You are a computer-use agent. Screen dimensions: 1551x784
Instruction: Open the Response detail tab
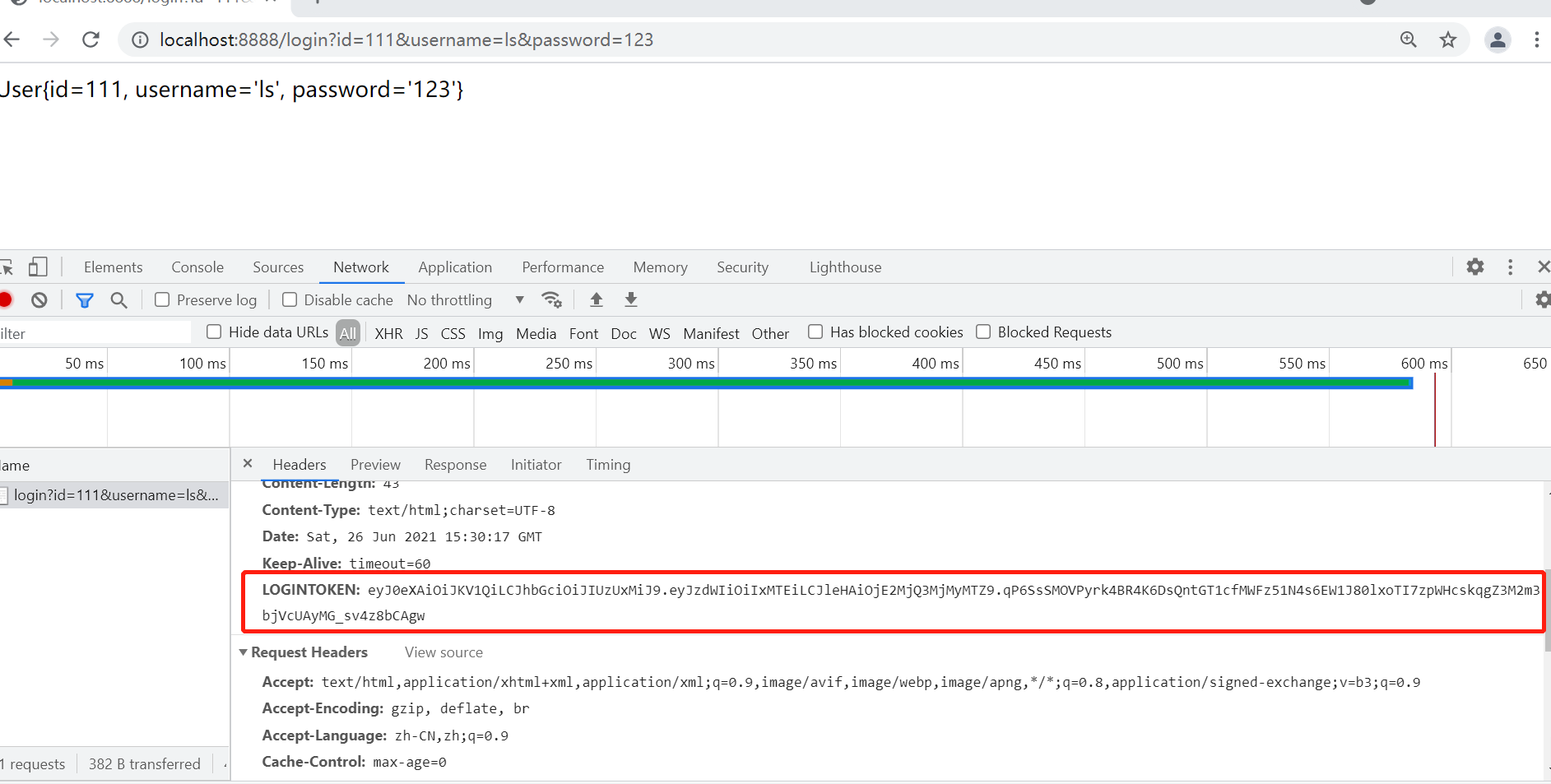click(x=455, y=465)
